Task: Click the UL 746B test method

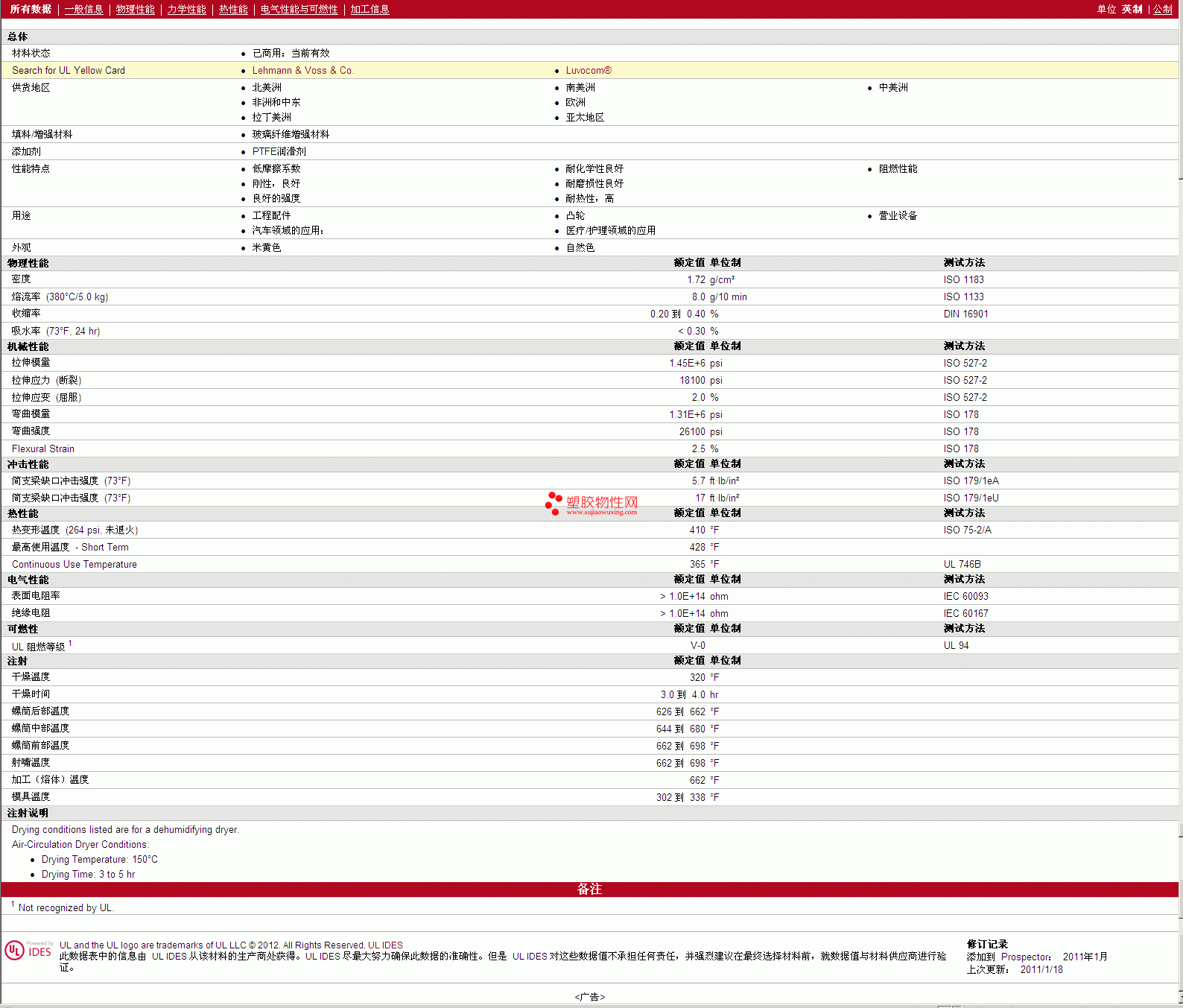Action: point(962,564)
